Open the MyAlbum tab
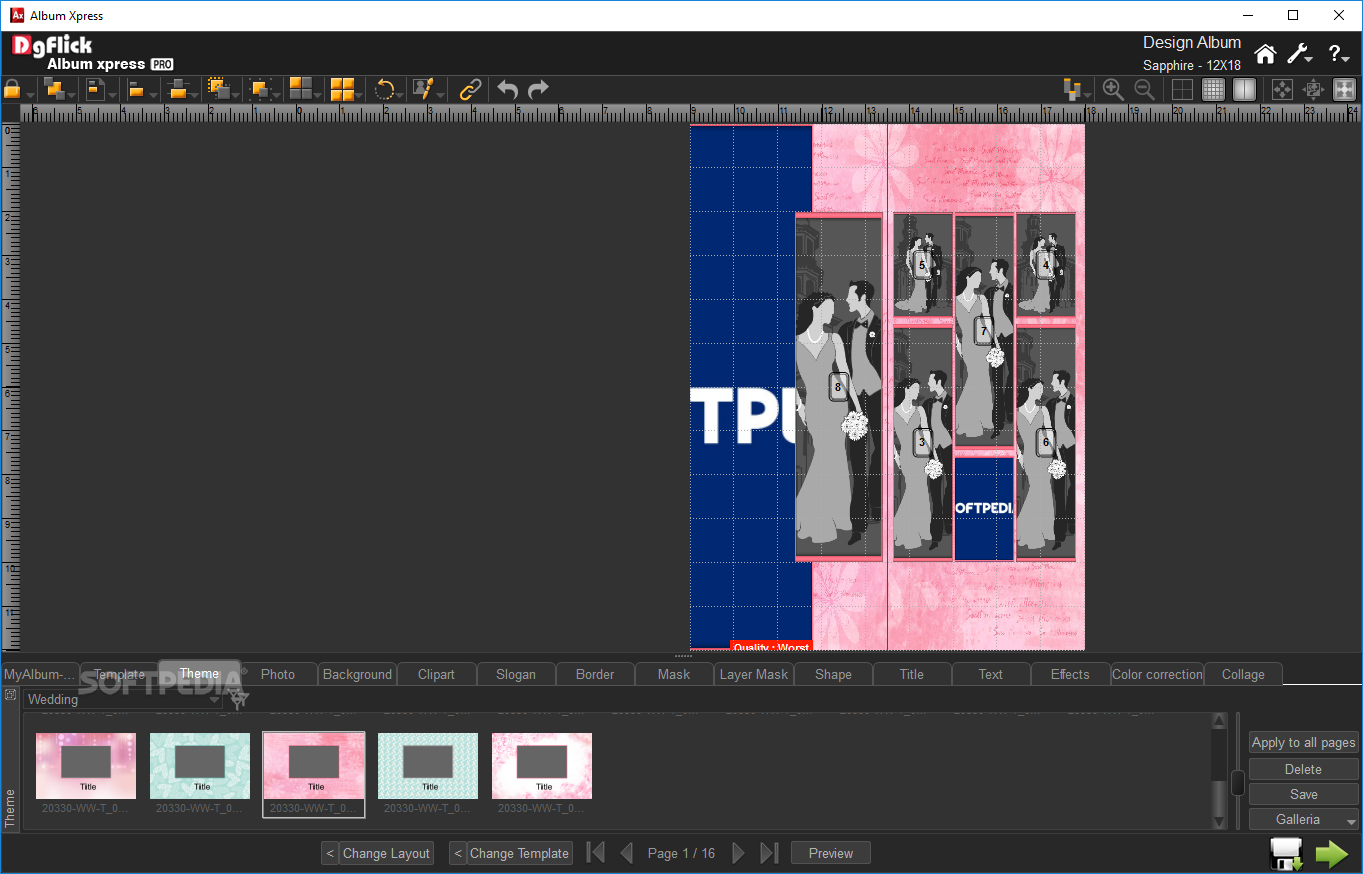 [x=40, y=674]
